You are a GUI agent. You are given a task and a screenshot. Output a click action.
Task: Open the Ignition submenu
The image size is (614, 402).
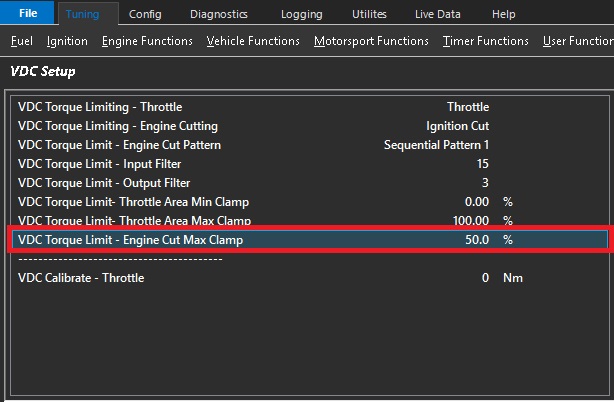(x=67, y=41)
